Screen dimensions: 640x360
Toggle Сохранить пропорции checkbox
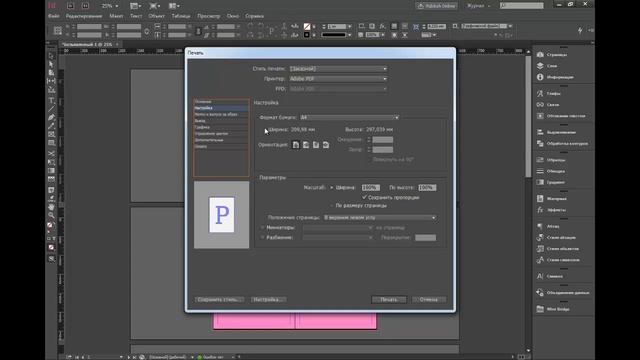391,197
